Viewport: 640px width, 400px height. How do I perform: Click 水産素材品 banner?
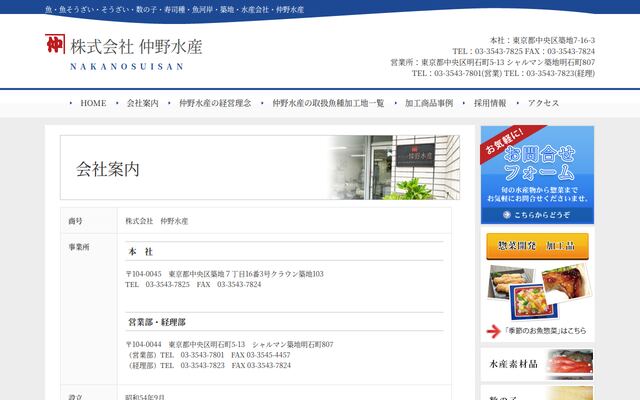[x=537, y=364]
